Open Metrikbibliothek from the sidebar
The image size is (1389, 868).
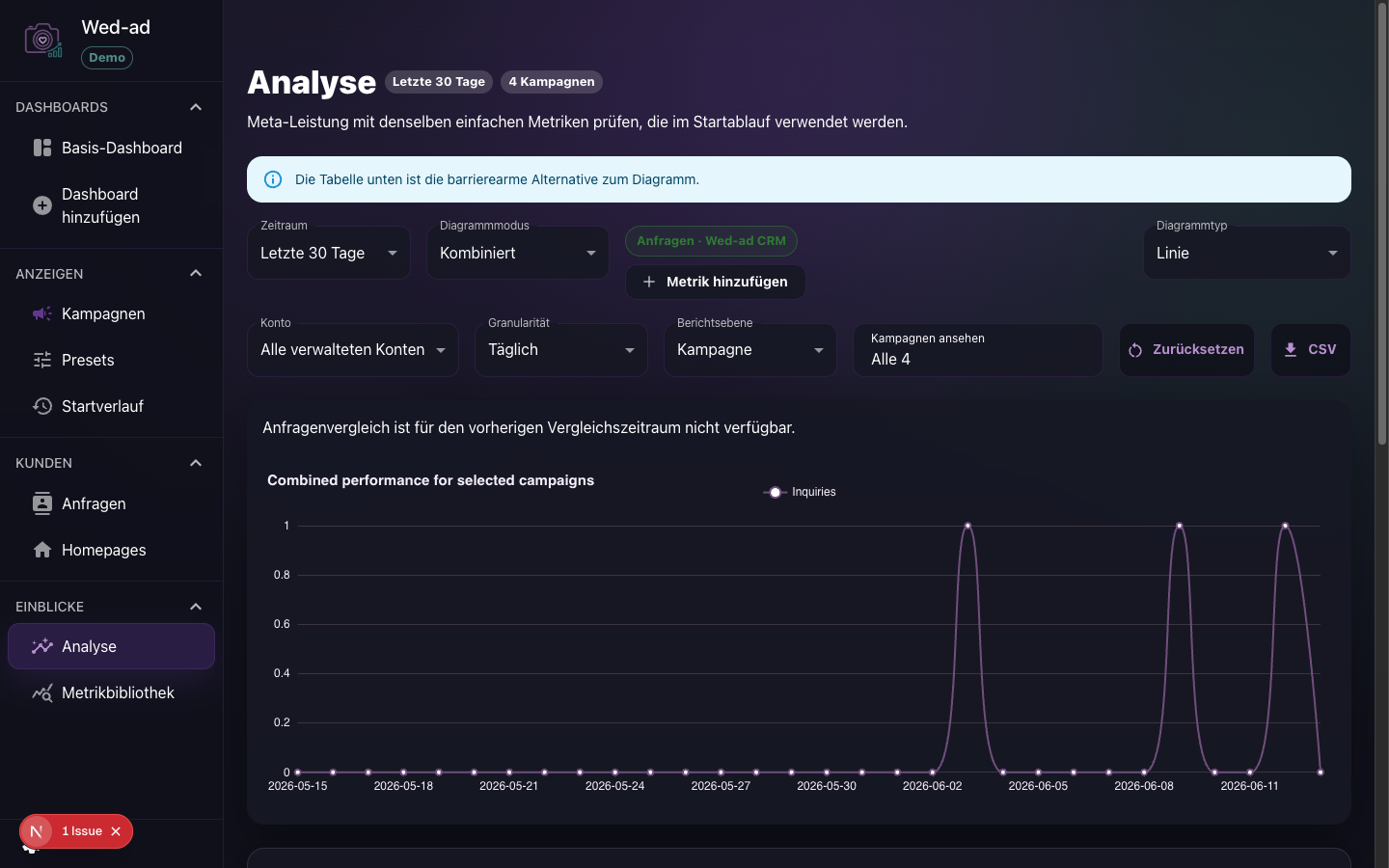(x=111, y=692)
